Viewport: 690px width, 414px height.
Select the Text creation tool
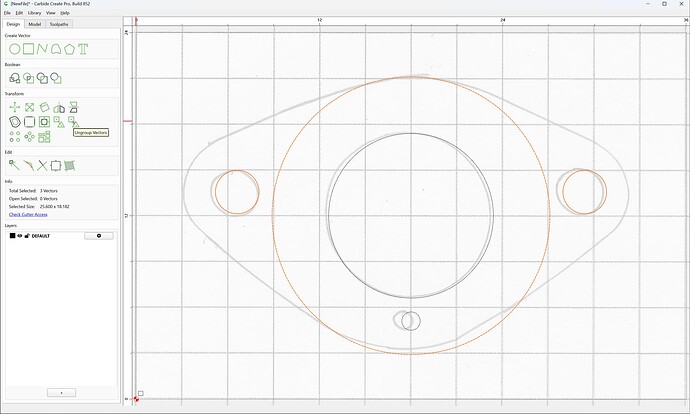[x=83, y=49]
